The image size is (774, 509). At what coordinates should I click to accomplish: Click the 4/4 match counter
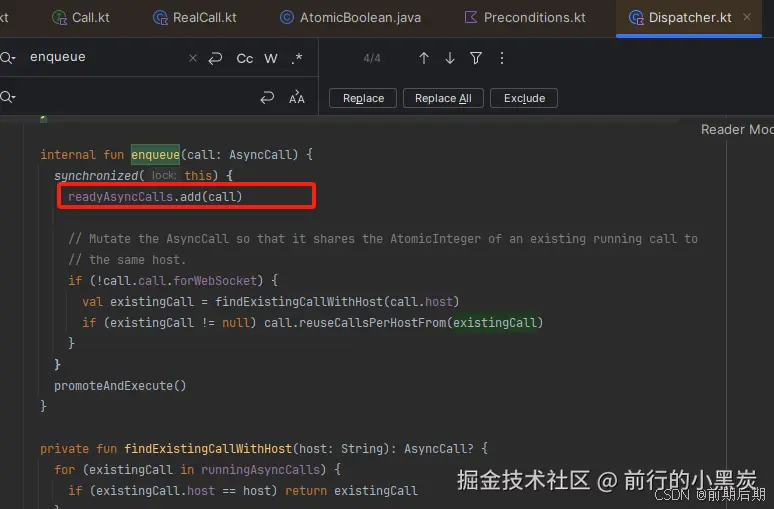[372, 58]
